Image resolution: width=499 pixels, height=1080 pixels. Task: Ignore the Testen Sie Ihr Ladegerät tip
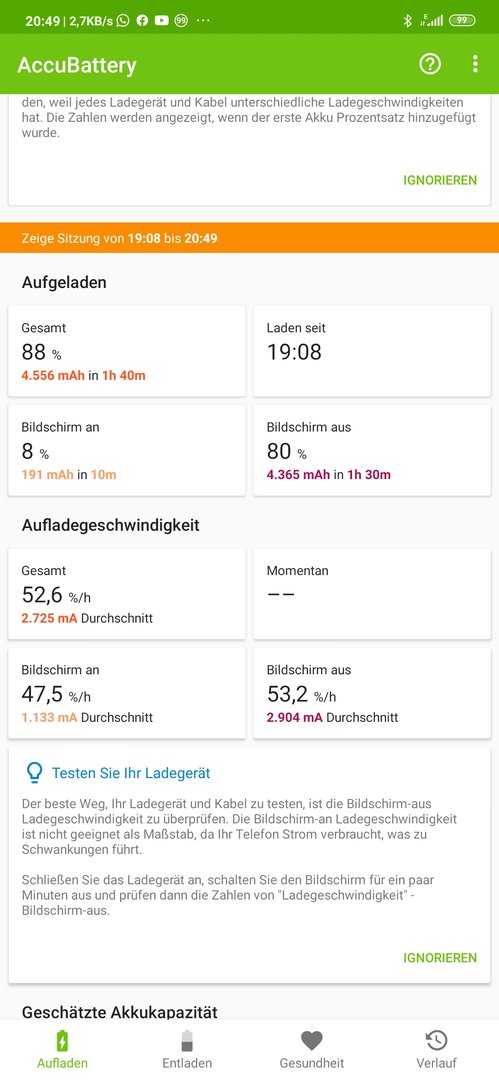click(x=440, y=958)
